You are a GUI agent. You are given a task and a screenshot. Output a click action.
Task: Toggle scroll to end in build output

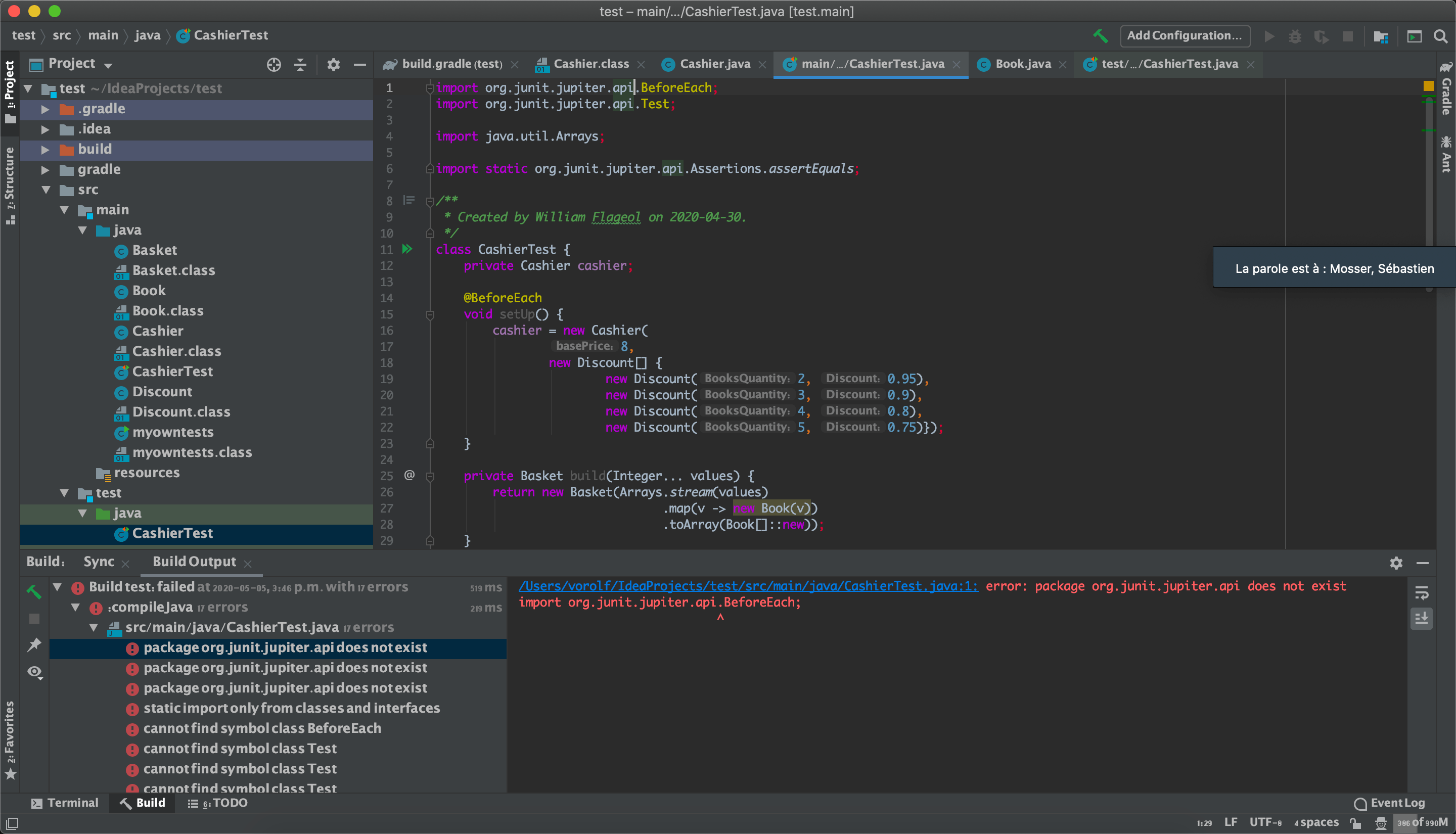[x=1422, y=618]
